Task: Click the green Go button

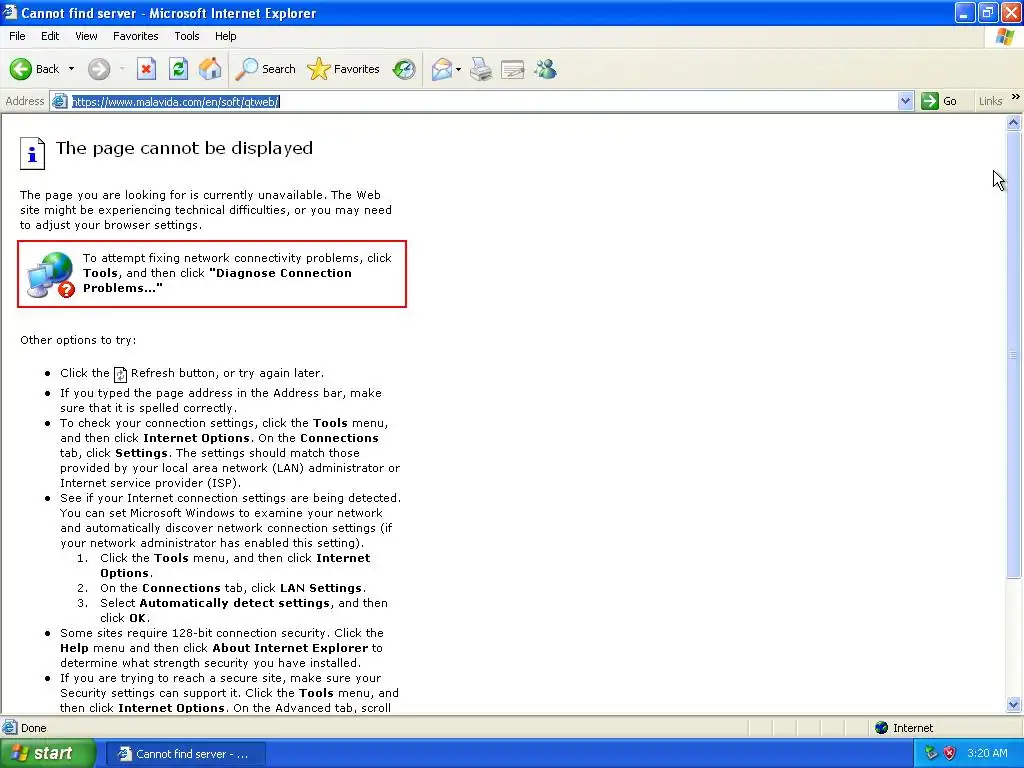Action: pos(939,101)
